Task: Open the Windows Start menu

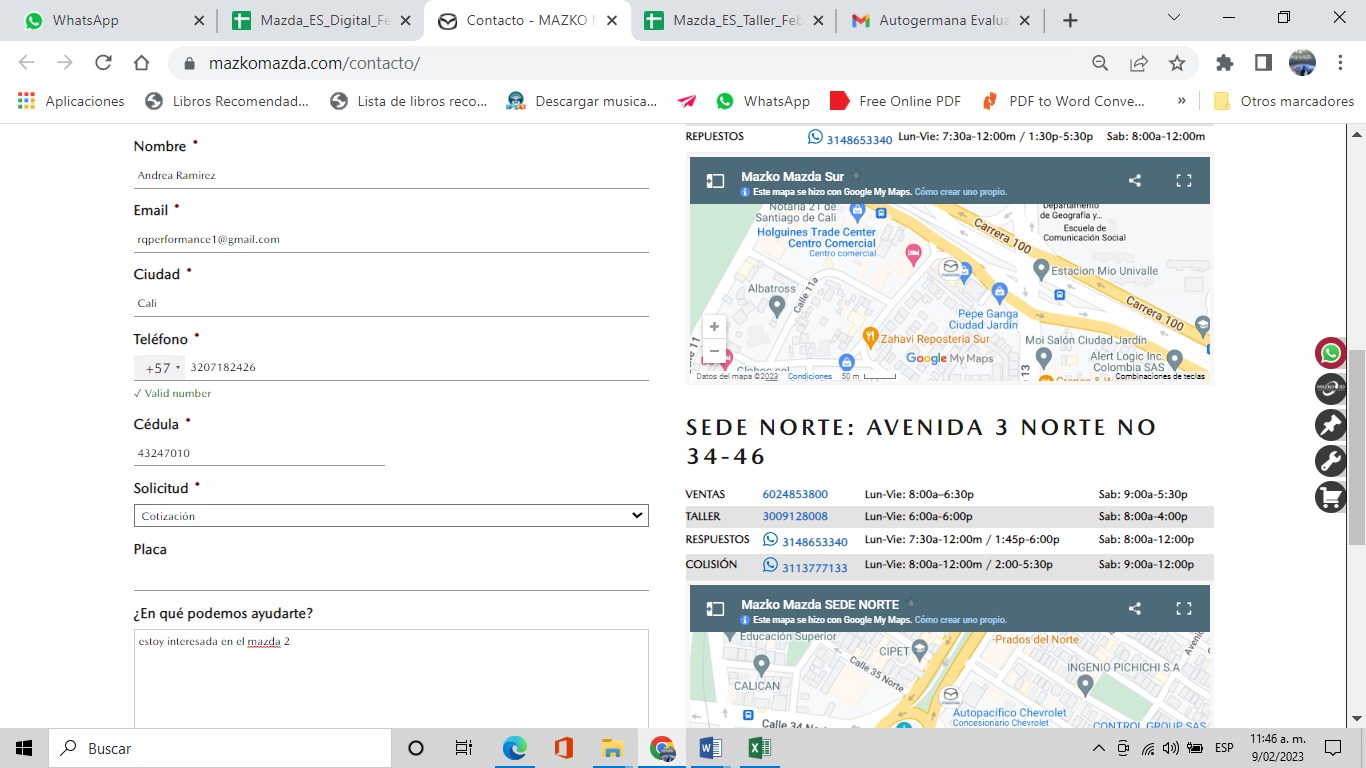Action: [x=24, y=748]
